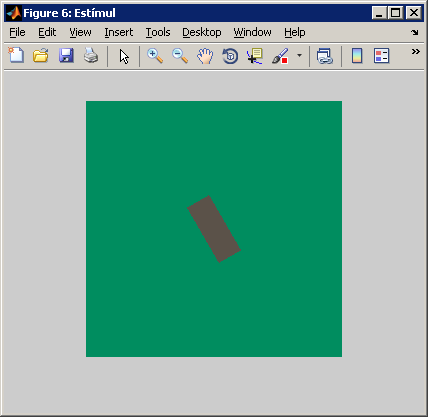Open the Insert menu
Screen dimensions: 428x417
[x=119, y=32]
